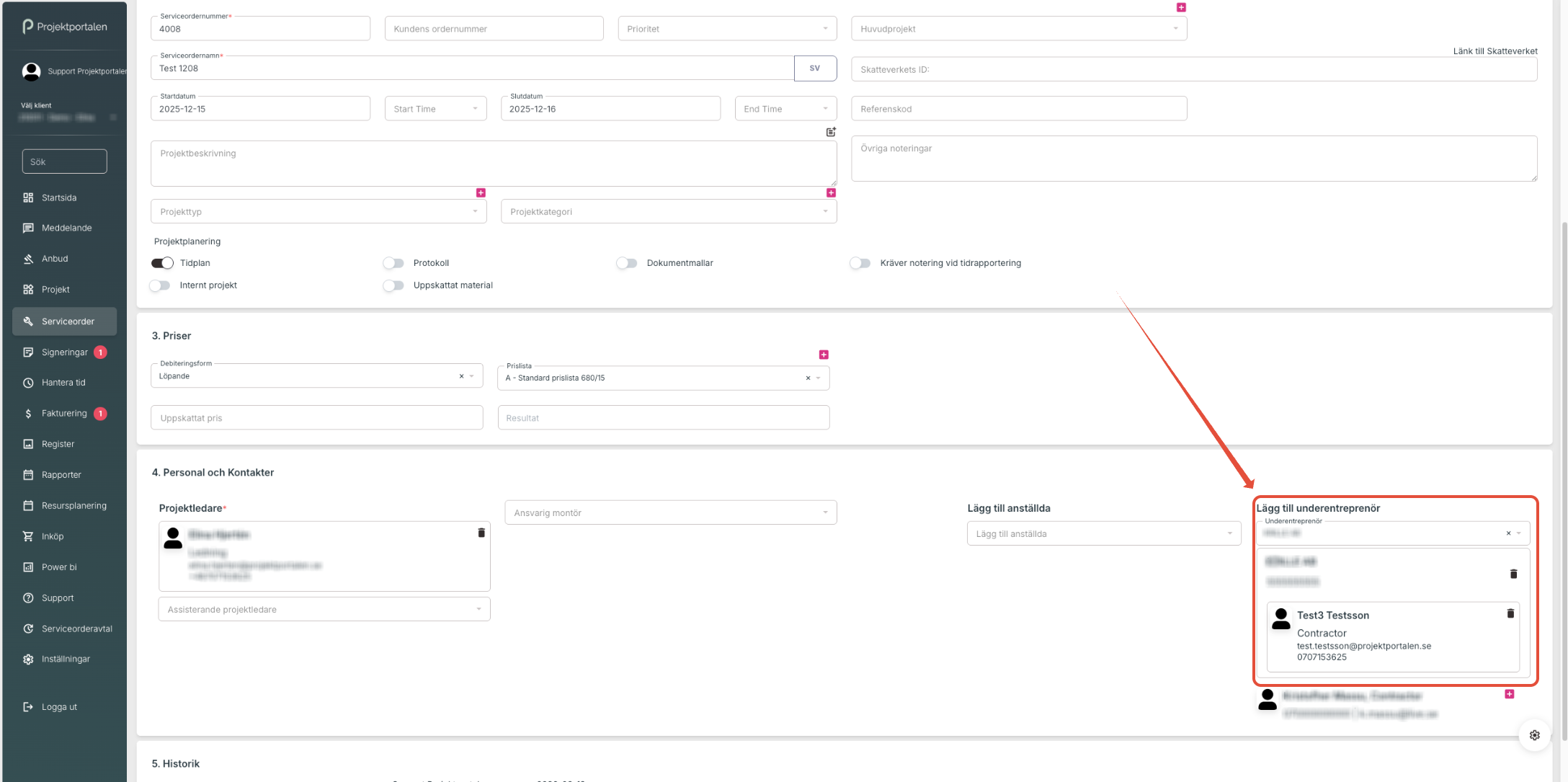Expand the Ansvarig montör dropdown
This screenshot has height=782, width=1568.
coord(670,512)
